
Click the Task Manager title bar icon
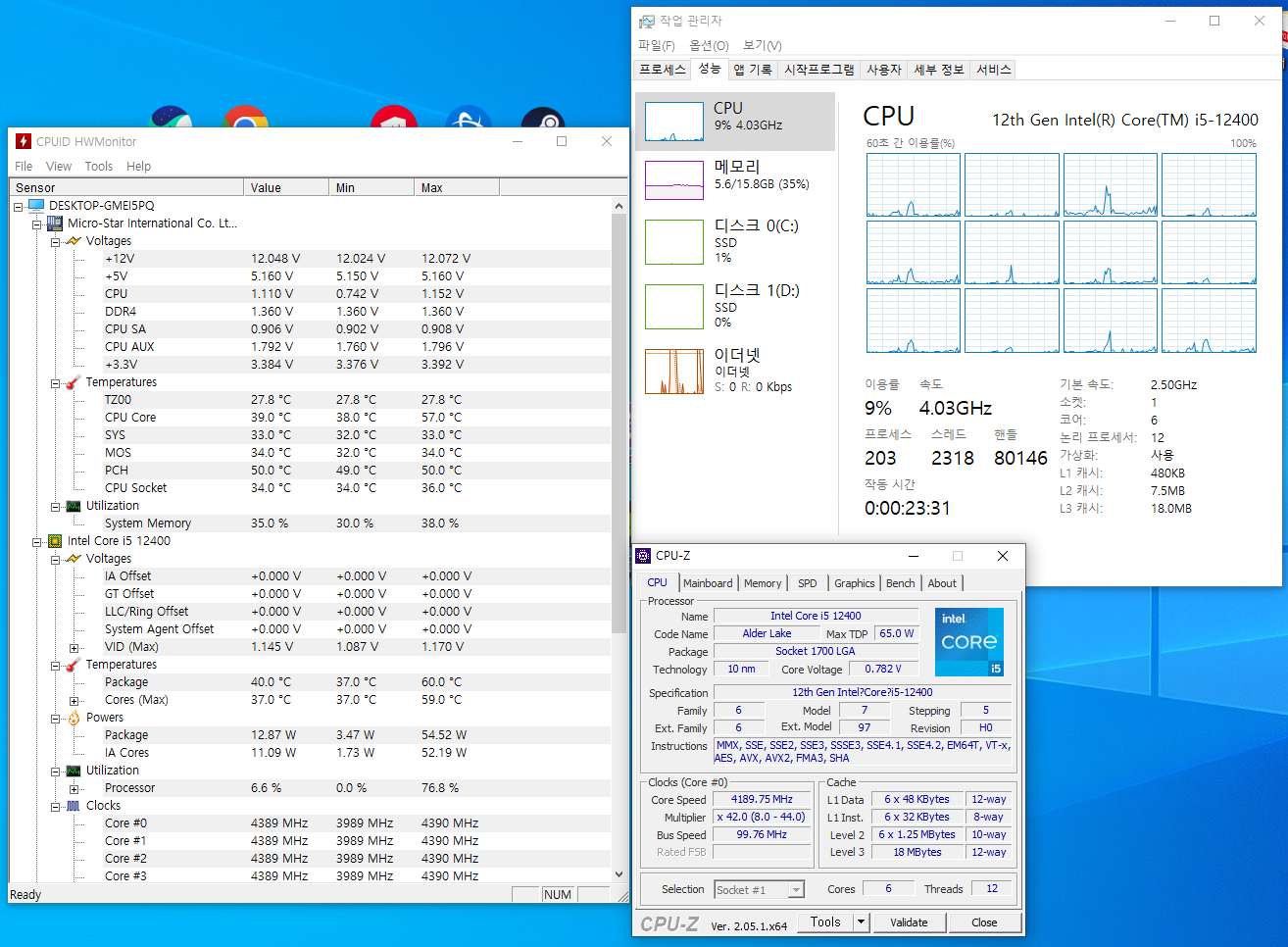646,21
